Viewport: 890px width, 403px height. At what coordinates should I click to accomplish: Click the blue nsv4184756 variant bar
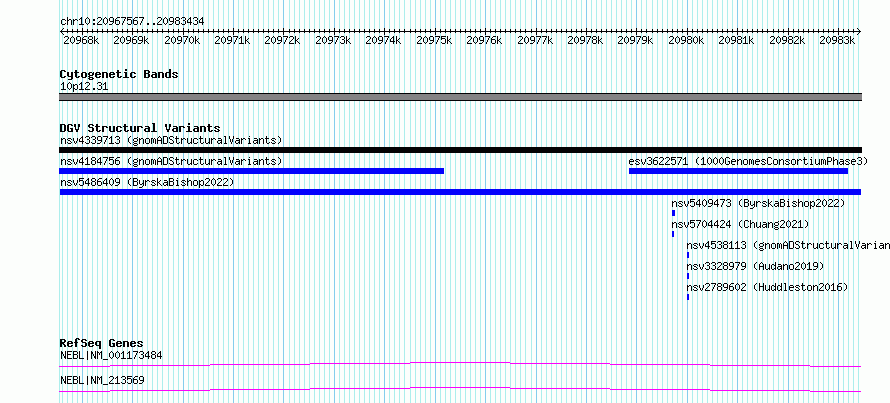tap(251, 171)
